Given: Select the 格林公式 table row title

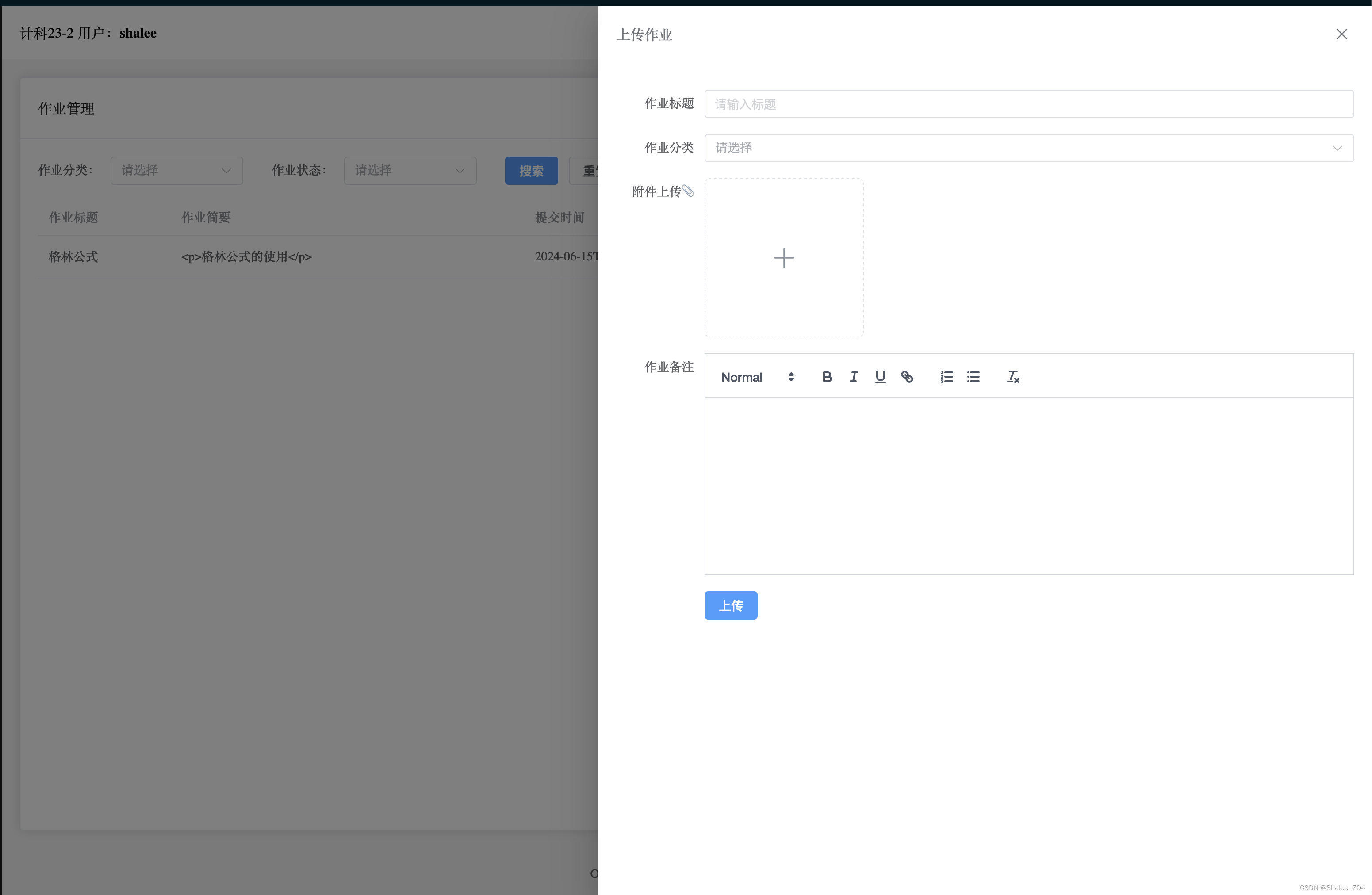Looking at the screenshot, I should [73, 257].
